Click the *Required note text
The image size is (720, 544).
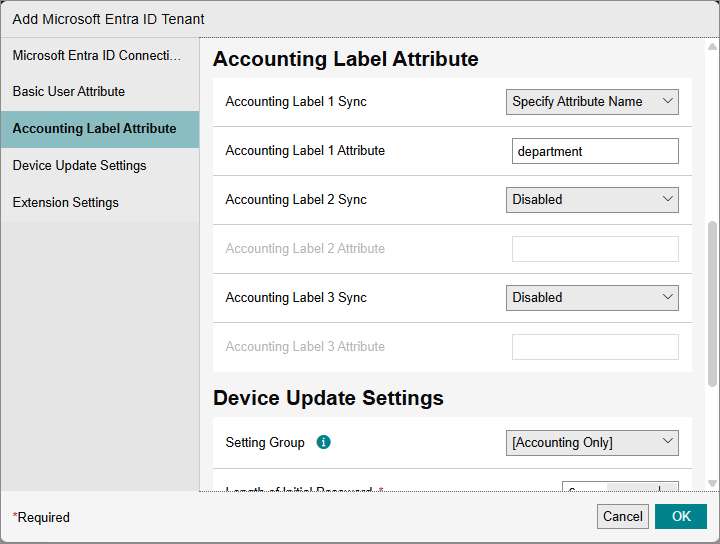41,517
